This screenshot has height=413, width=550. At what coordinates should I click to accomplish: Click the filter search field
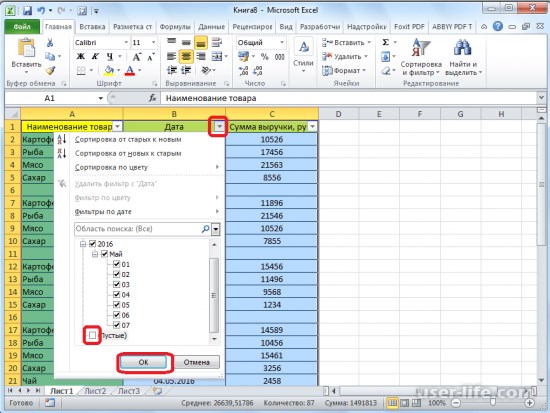click(x=138, y=229)
